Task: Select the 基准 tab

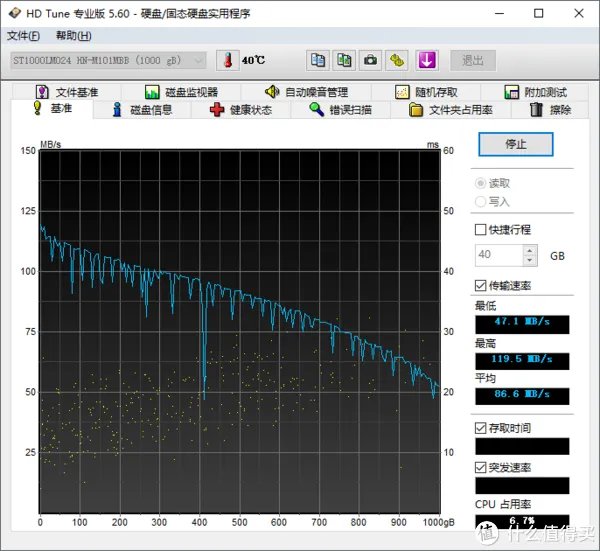Action: click(x=52, y=109)
